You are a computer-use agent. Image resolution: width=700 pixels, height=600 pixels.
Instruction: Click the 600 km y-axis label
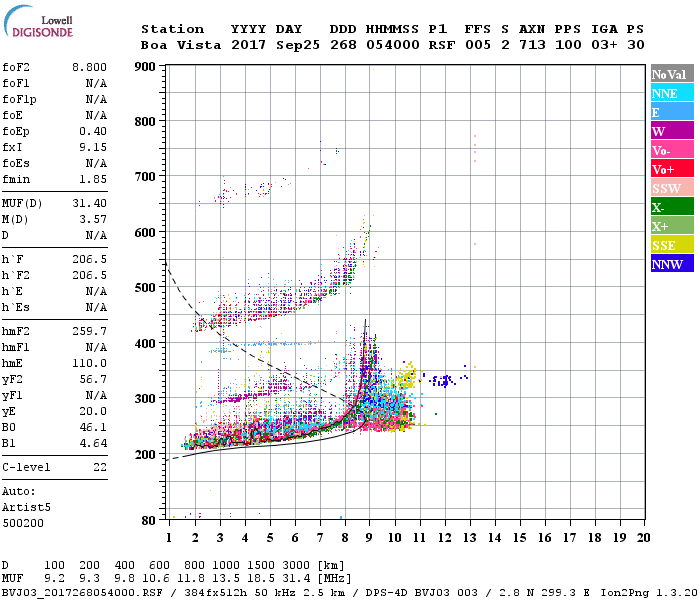[145, 233]
